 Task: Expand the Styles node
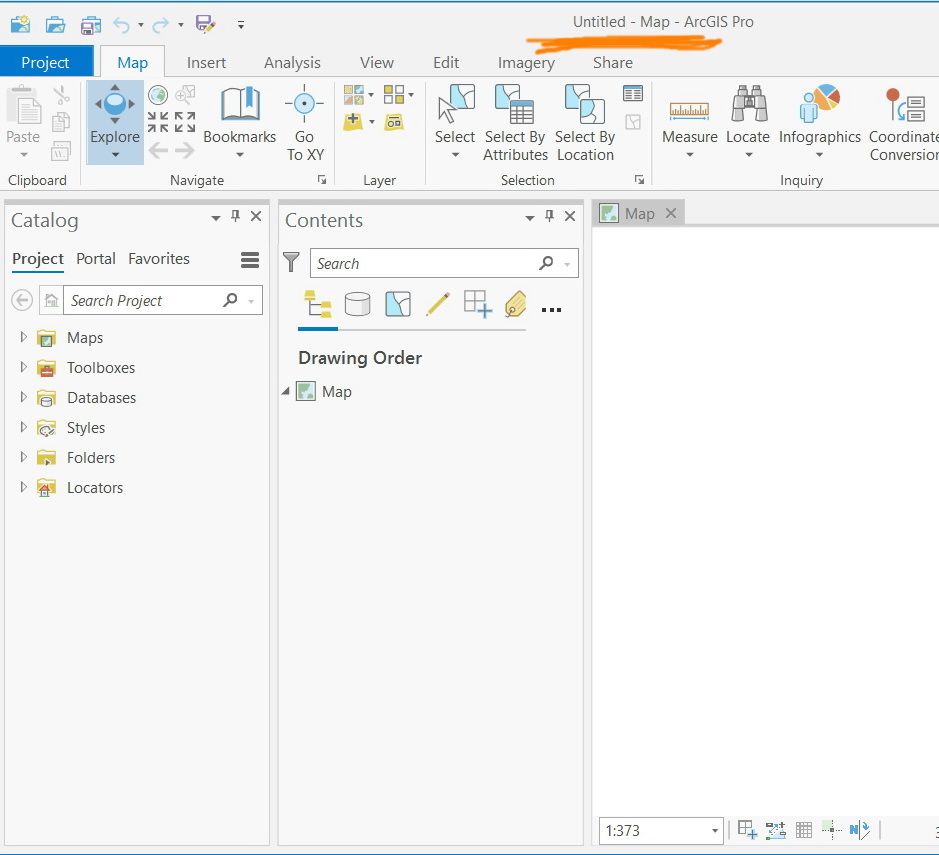click(x=23, y=427)
